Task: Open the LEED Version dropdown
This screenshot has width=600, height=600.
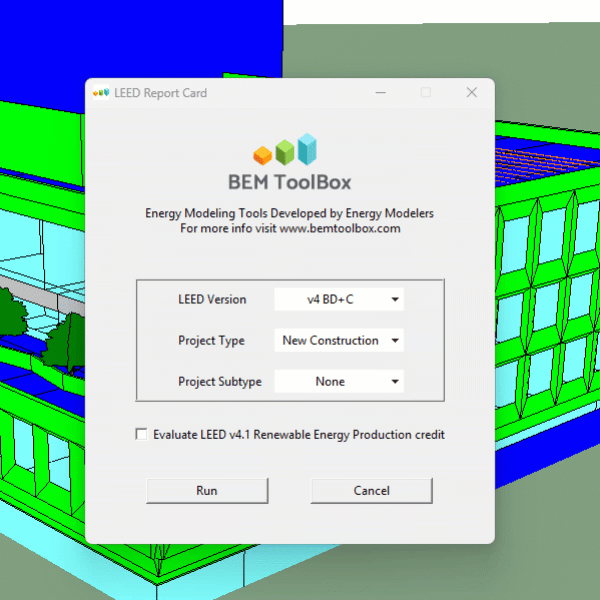Action: coord(339,299)
